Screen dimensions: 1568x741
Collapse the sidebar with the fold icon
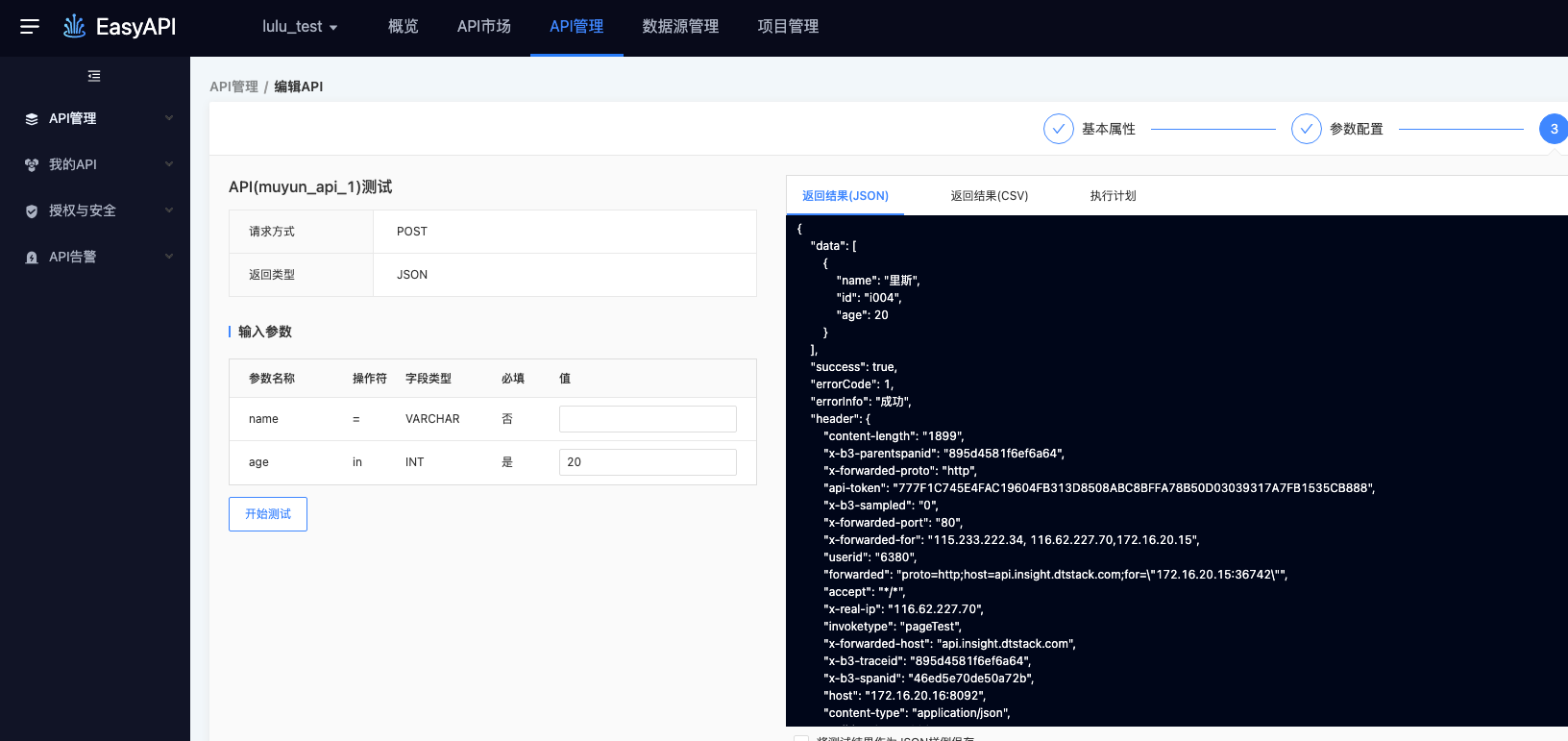(x=94, y=76)
